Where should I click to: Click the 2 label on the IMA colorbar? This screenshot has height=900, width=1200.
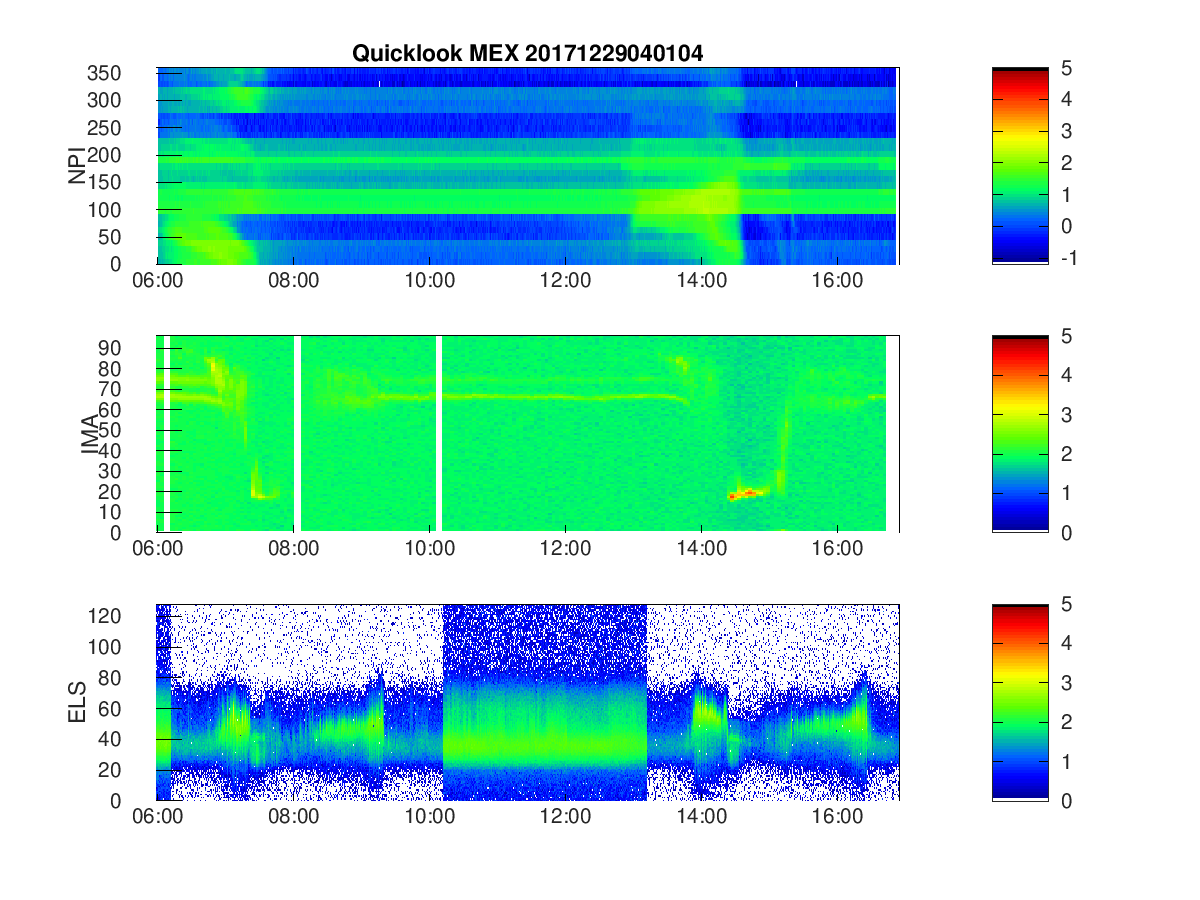1067,454
